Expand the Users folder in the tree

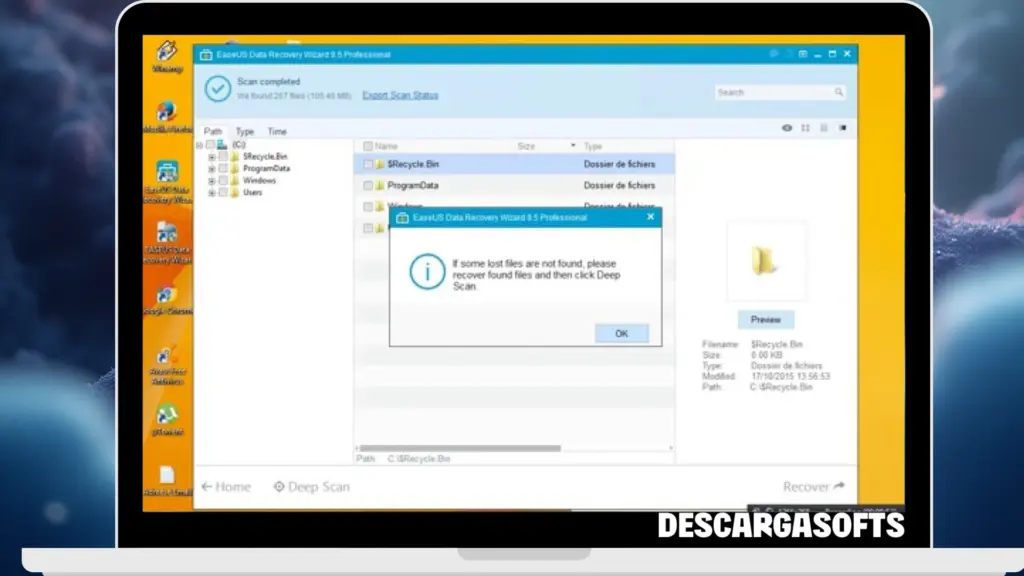[x=211, y=192]
